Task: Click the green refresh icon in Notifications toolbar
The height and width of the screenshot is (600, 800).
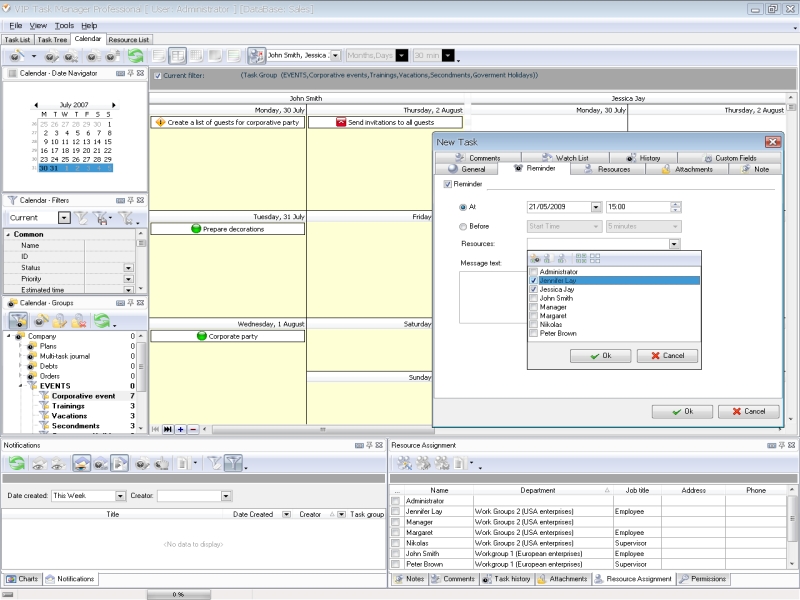Action: [x=17, y=463]
